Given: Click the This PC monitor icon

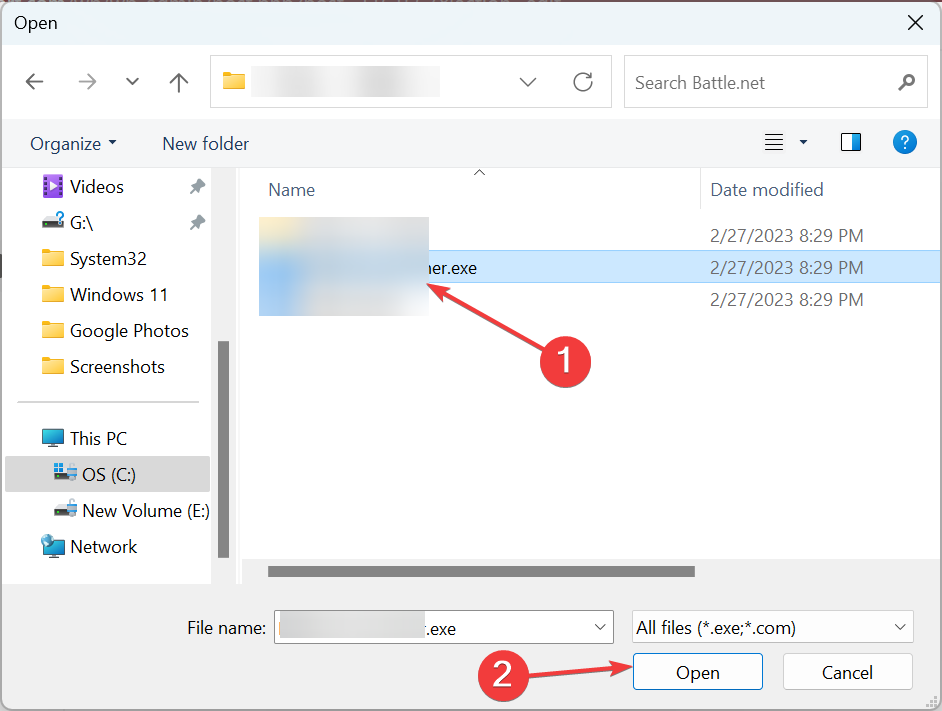Looking at the screenshot, I should [x=53, y=438].
